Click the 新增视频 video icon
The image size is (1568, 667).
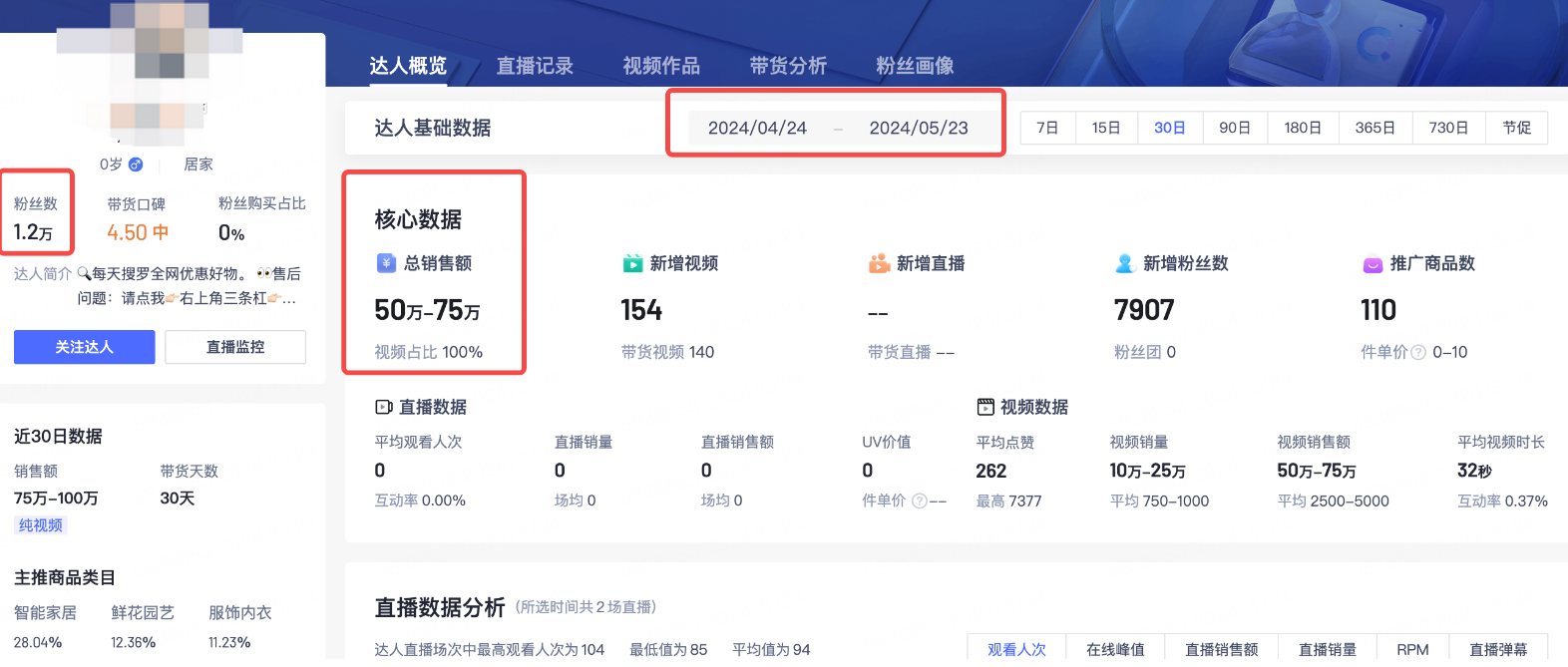pyautogui.click(x=632, y=263)
